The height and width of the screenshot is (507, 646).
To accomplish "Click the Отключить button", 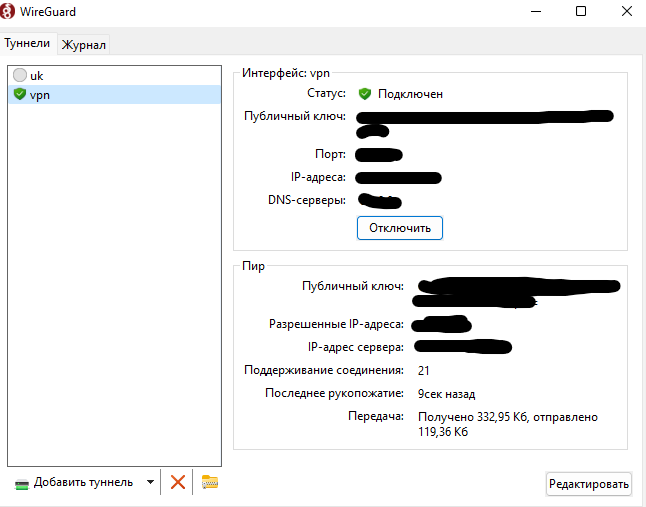I will coord(400,228).
